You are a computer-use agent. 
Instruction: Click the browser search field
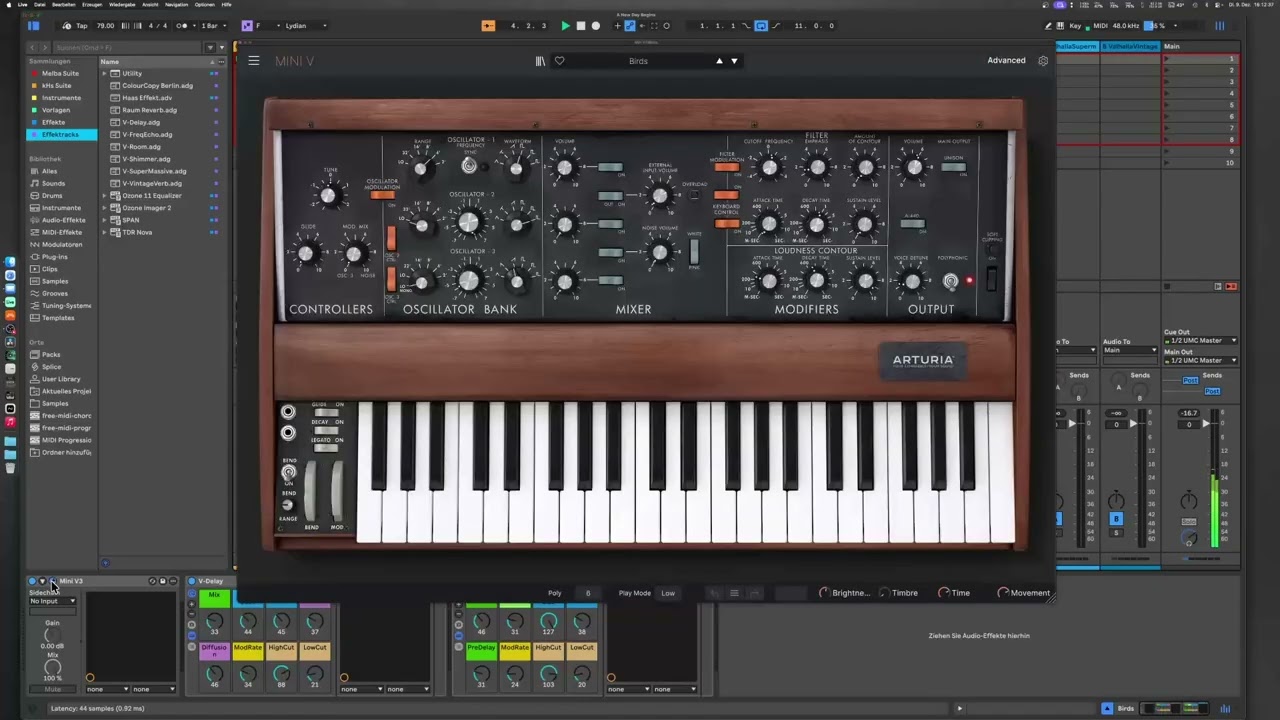(125, 47)
